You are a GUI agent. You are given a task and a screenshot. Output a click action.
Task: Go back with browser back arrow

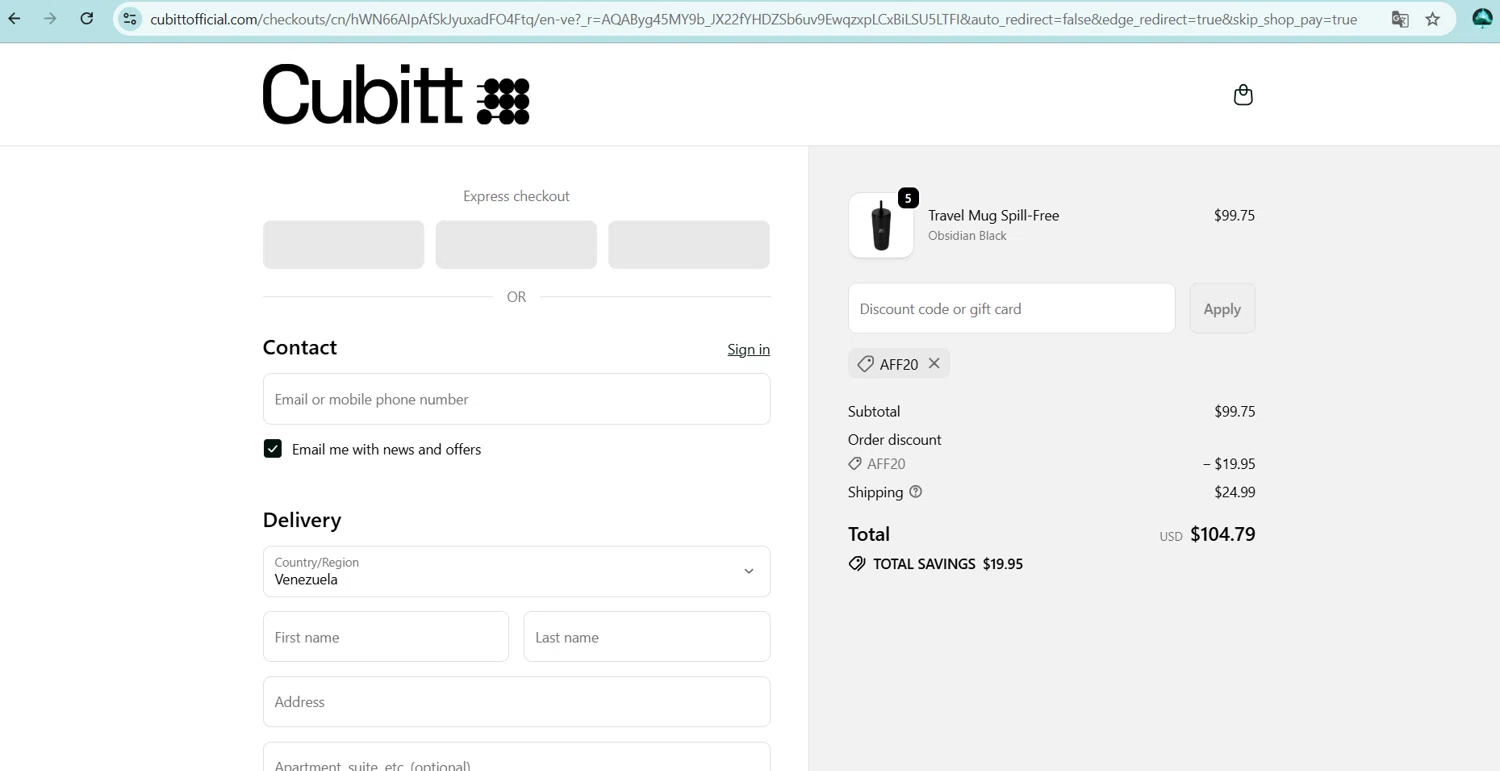15,19
